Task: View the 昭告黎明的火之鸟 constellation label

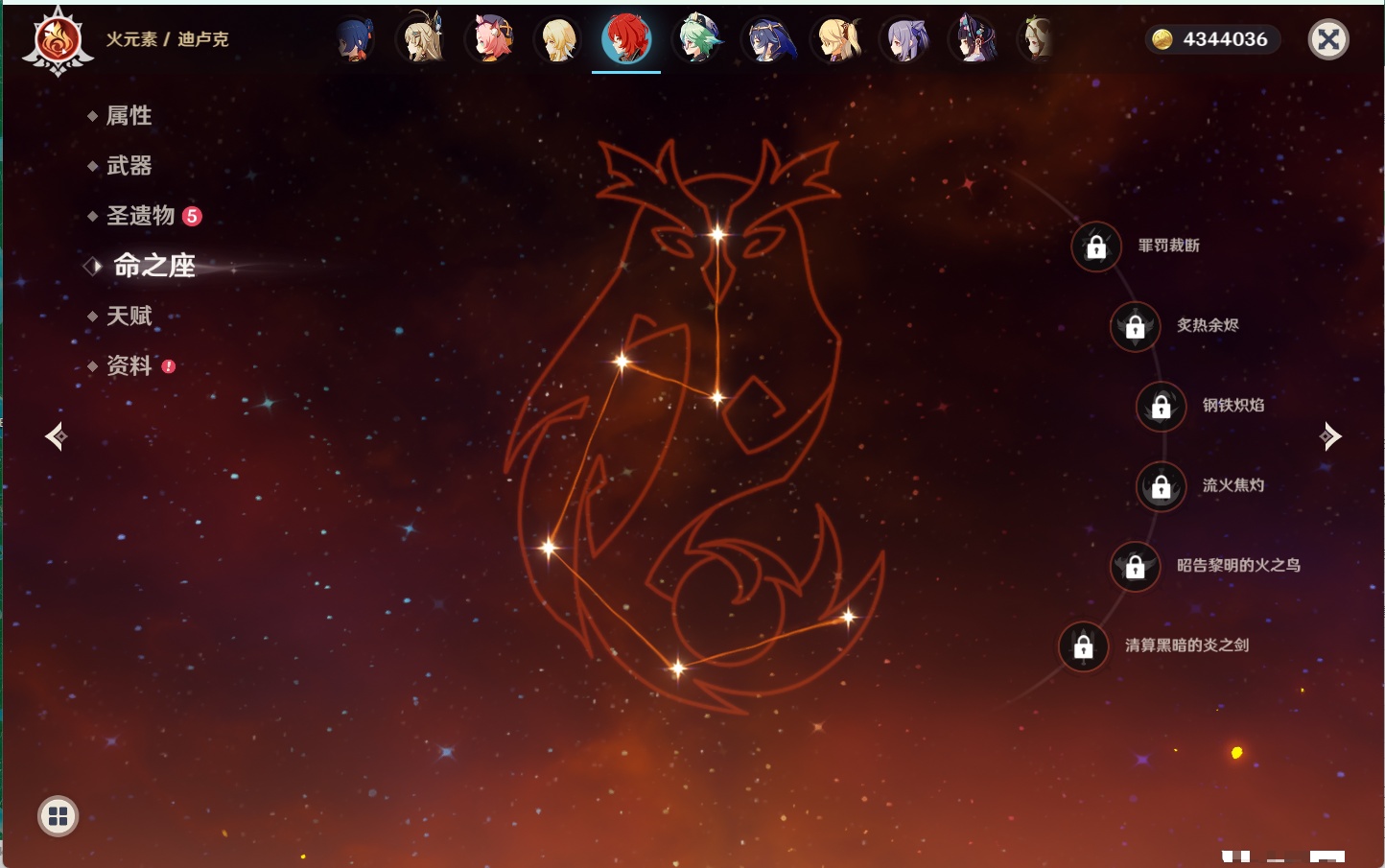Action: [x=1238, y=565]
